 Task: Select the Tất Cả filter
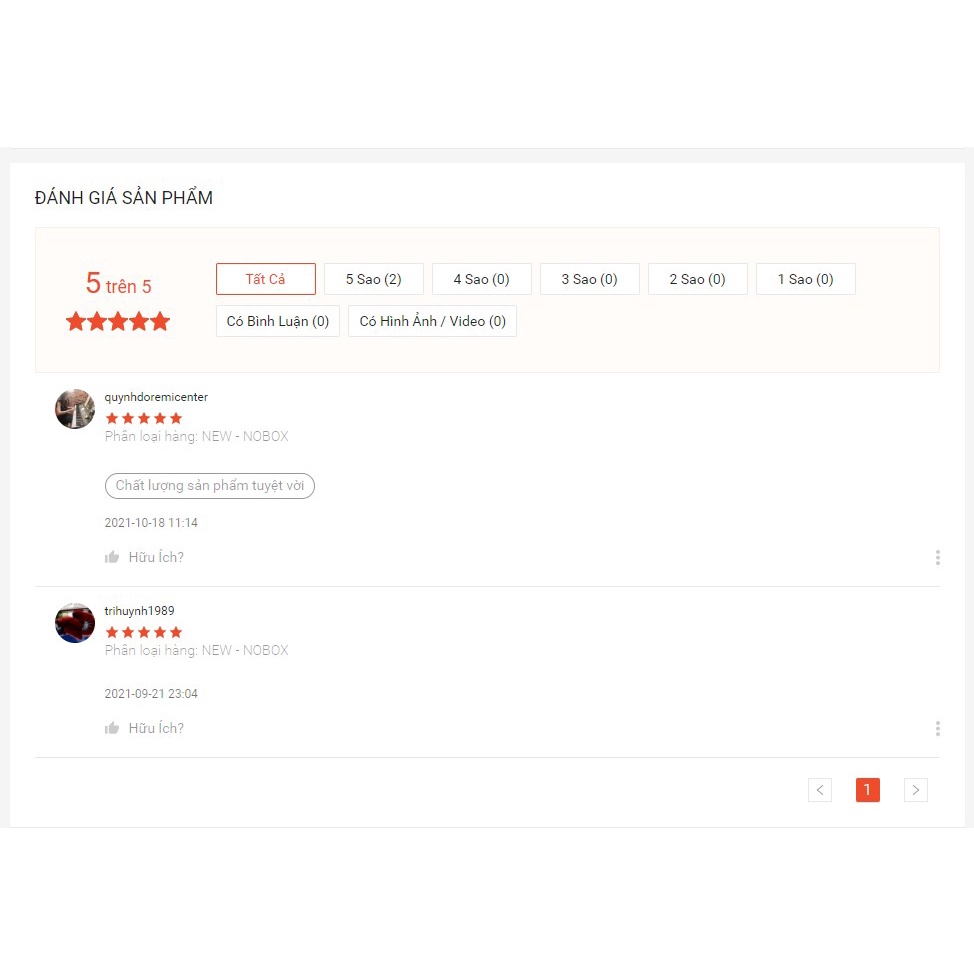point(266,279)
